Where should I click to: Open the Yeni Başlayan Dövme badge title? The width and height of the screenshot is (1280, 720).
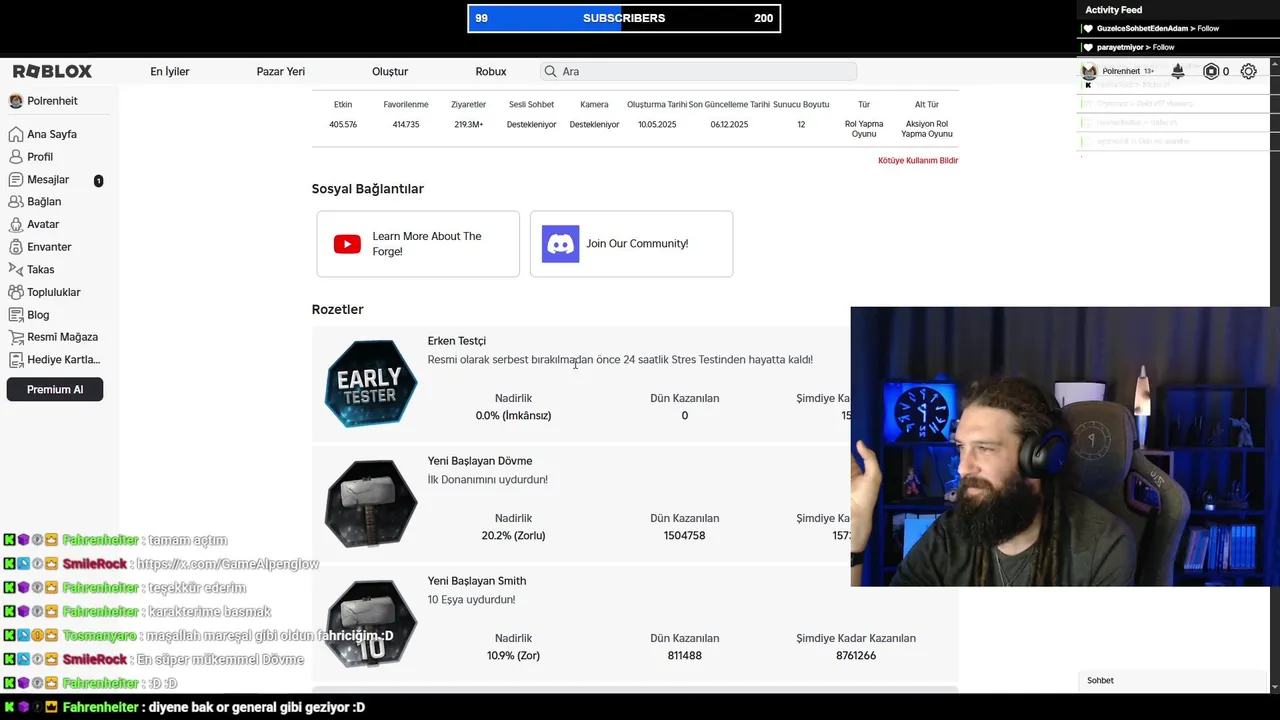(x=480, y=461)
